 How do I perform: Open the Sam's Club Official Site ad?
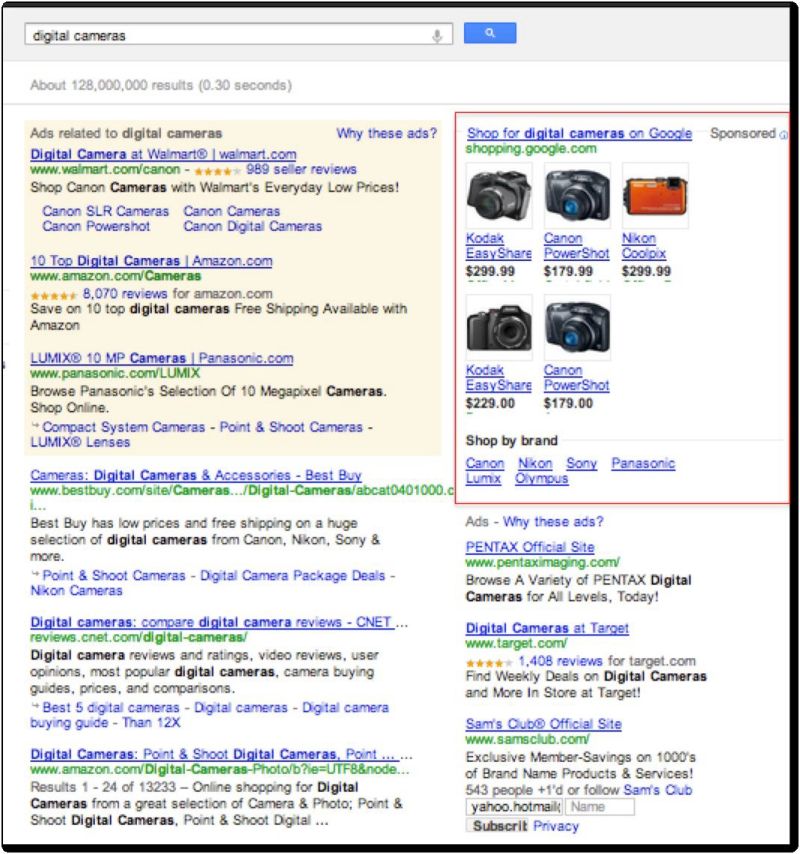click(x=545, y=723)
